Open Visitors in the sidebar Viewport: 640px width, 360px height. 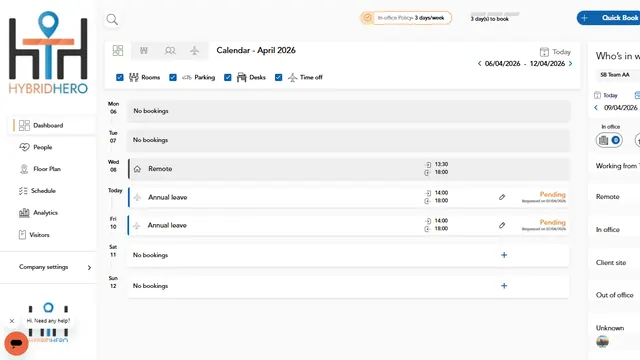point(34,235)
